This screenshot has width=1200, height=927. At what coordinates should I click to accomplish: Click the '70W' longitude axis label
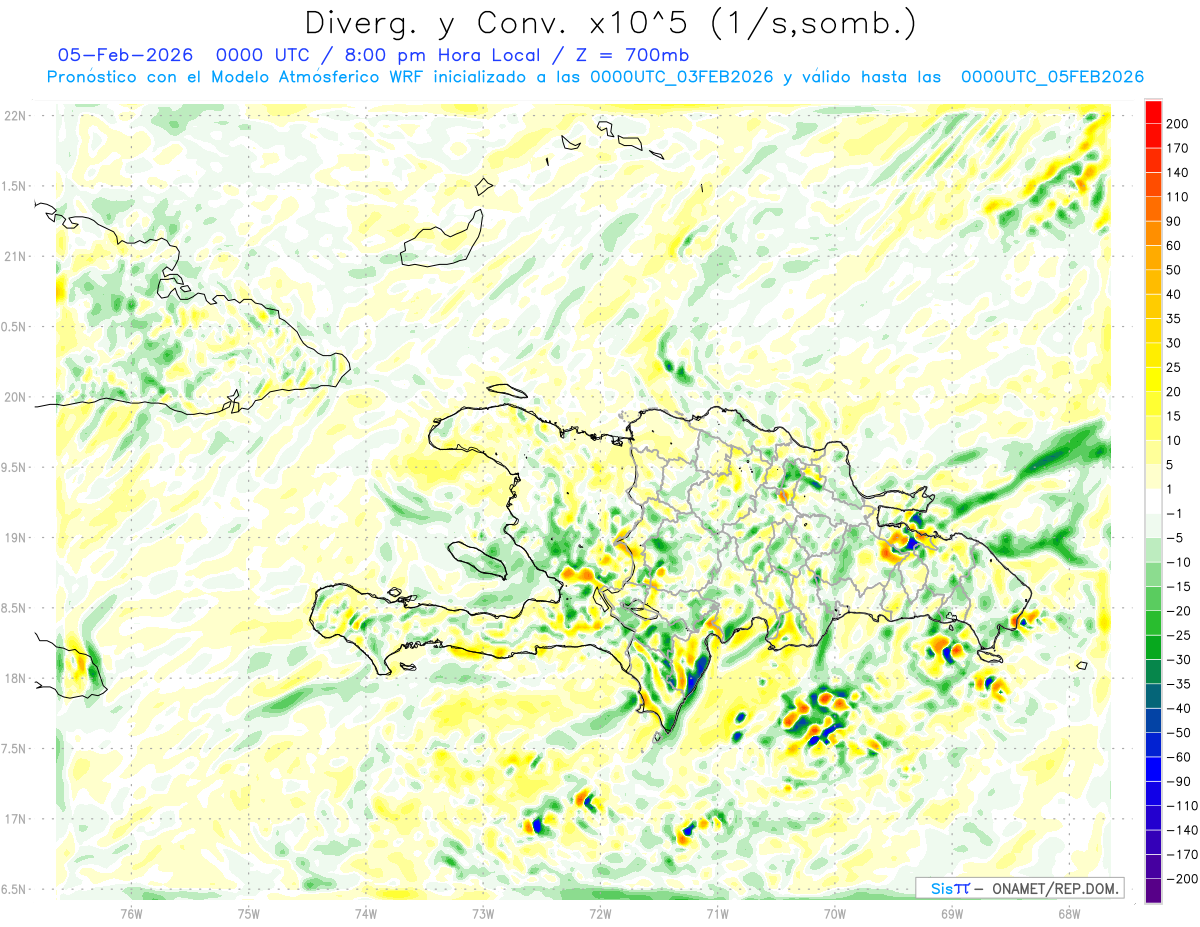pos(834,913)
